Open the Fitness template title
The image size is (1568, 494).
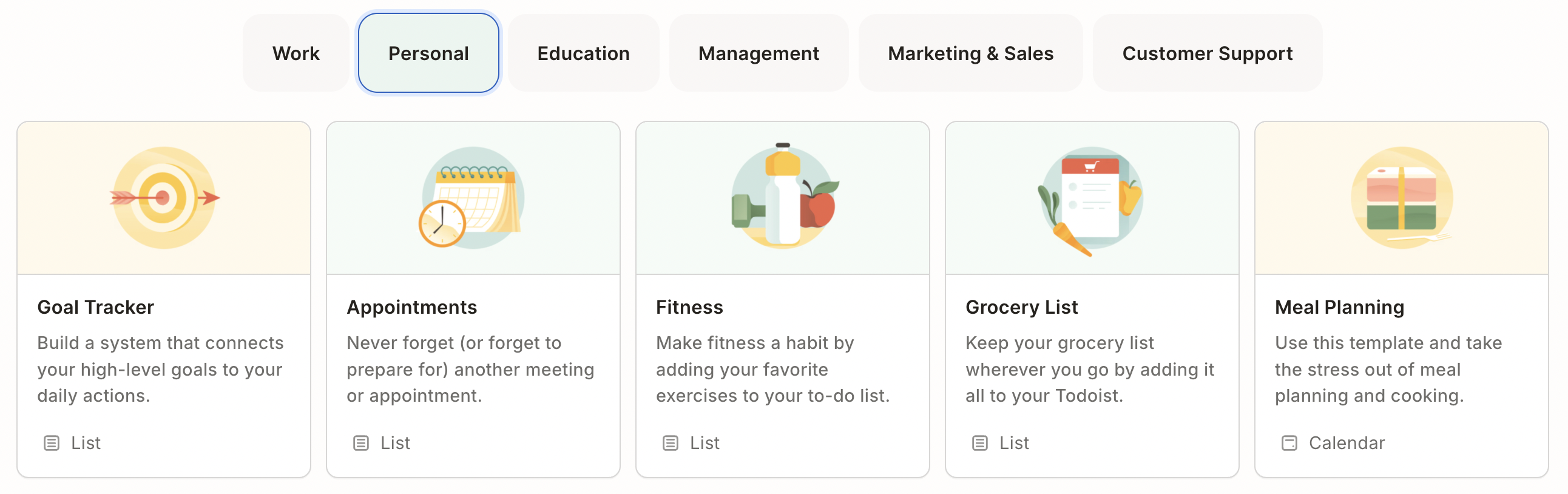point(689,307)
